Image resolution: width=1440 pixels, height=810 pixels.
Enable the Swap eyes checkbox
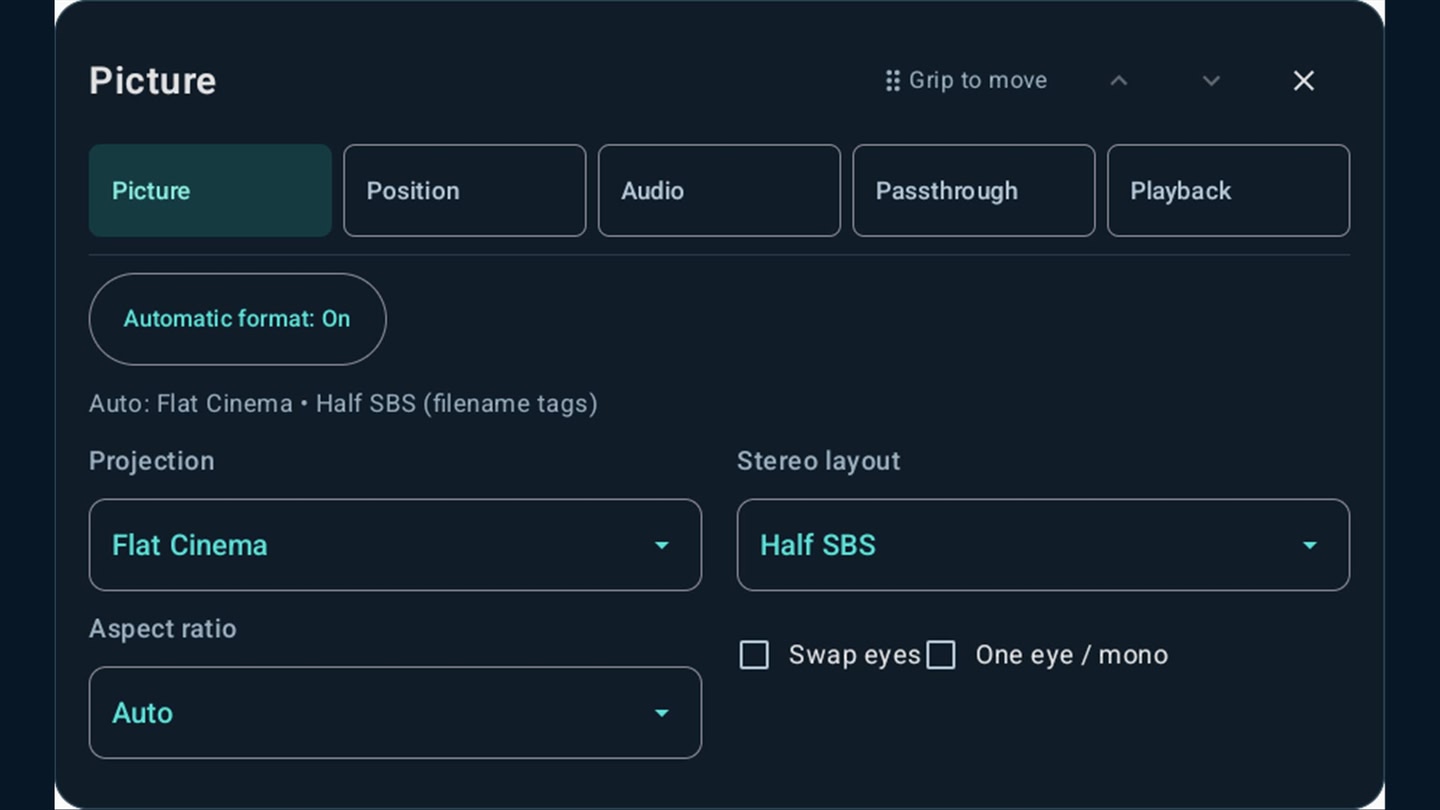pos(754,655)
